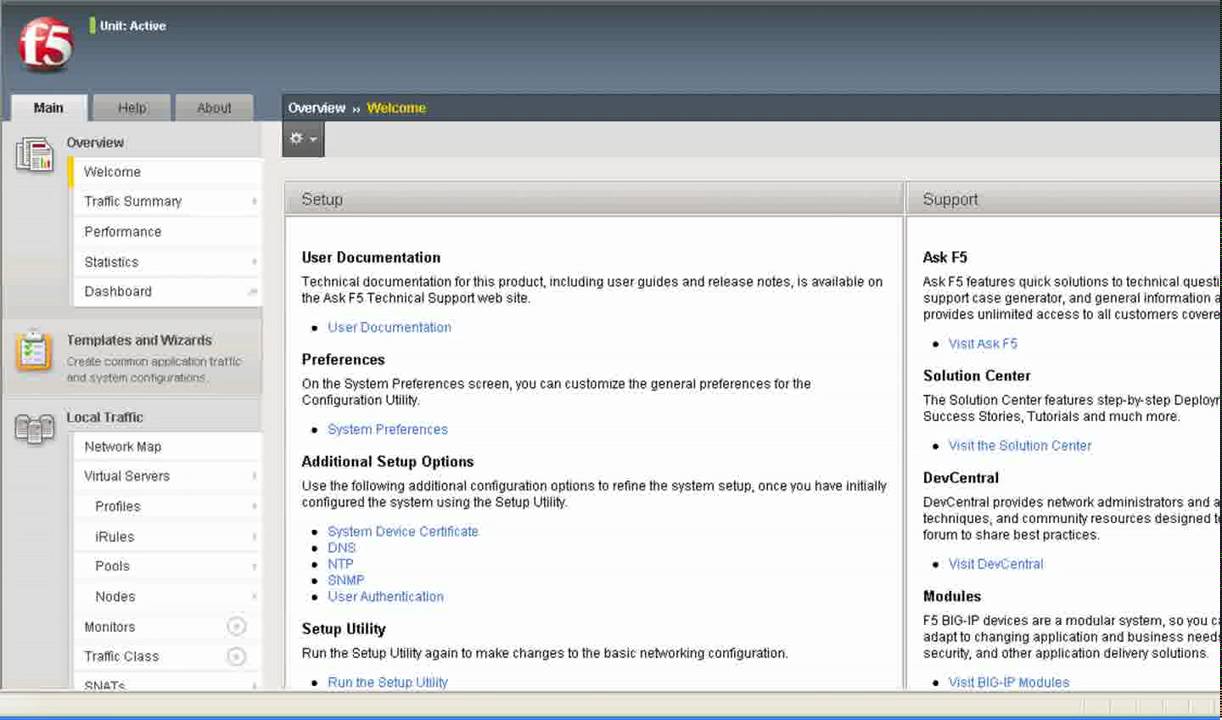This screenshot has width=1222, height=720.
Task: Click the gear settings icon in toolbar
Action: 296,139
